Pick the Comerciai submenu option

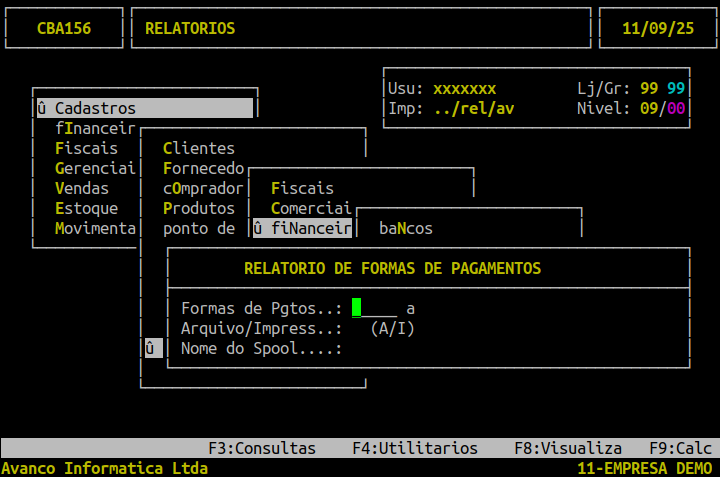pos(311,208)
